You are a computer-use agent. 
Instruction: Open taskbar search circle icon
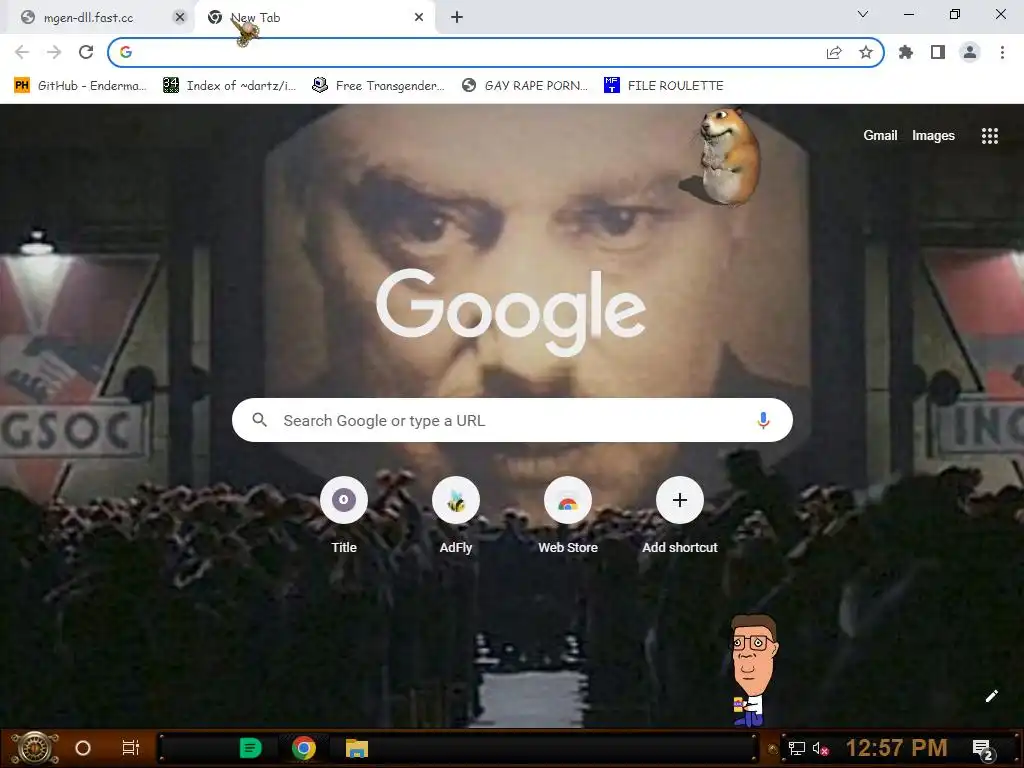[83, 748]
